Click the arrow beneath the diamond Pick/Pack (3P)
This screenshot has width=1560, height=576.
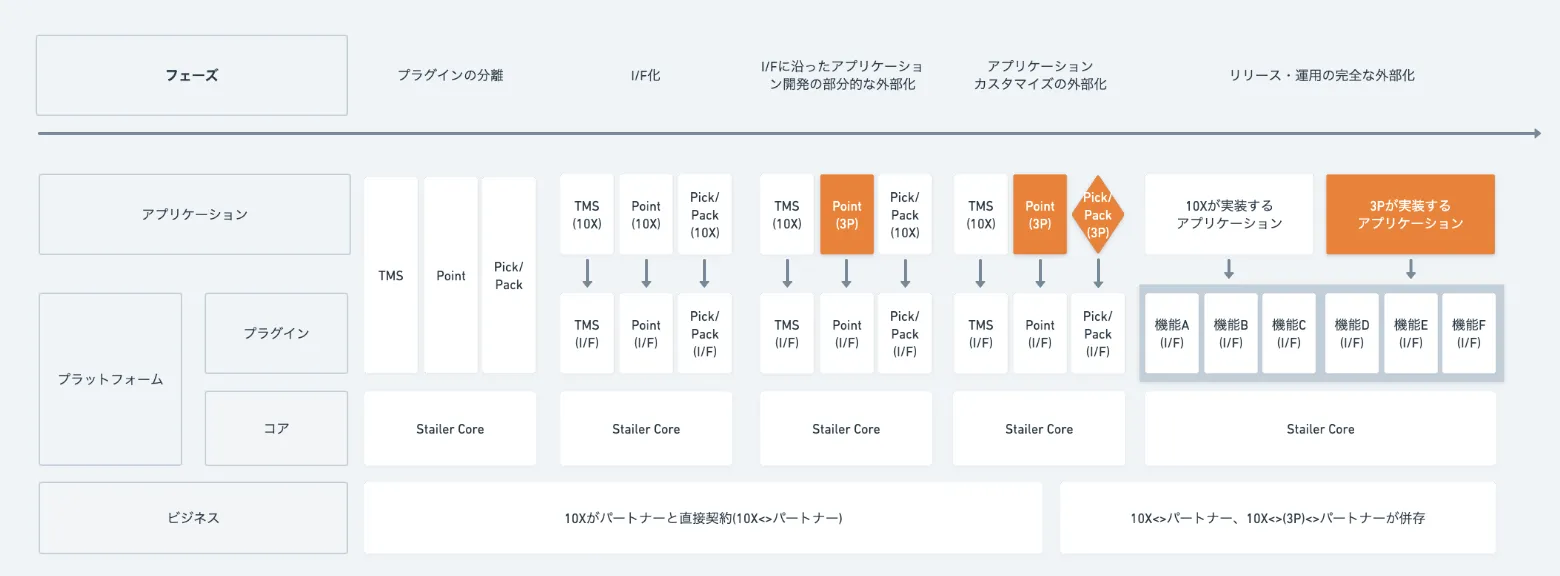[x=1098, y=272]
